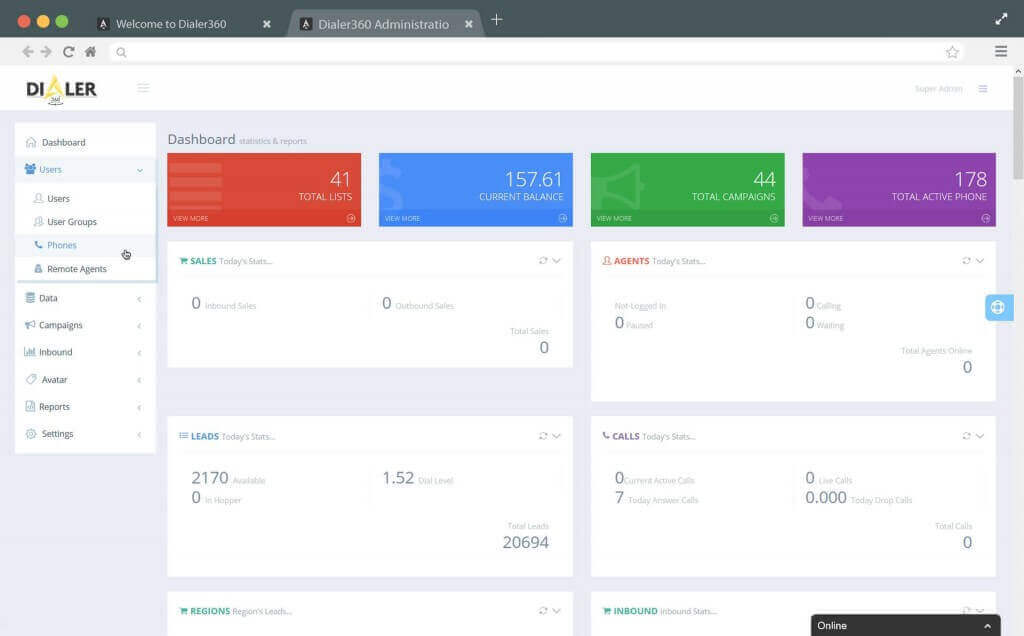This screenshot has width=1024, height=636.
Task: Click the Phones icon under Users
Action: [38, 244]
